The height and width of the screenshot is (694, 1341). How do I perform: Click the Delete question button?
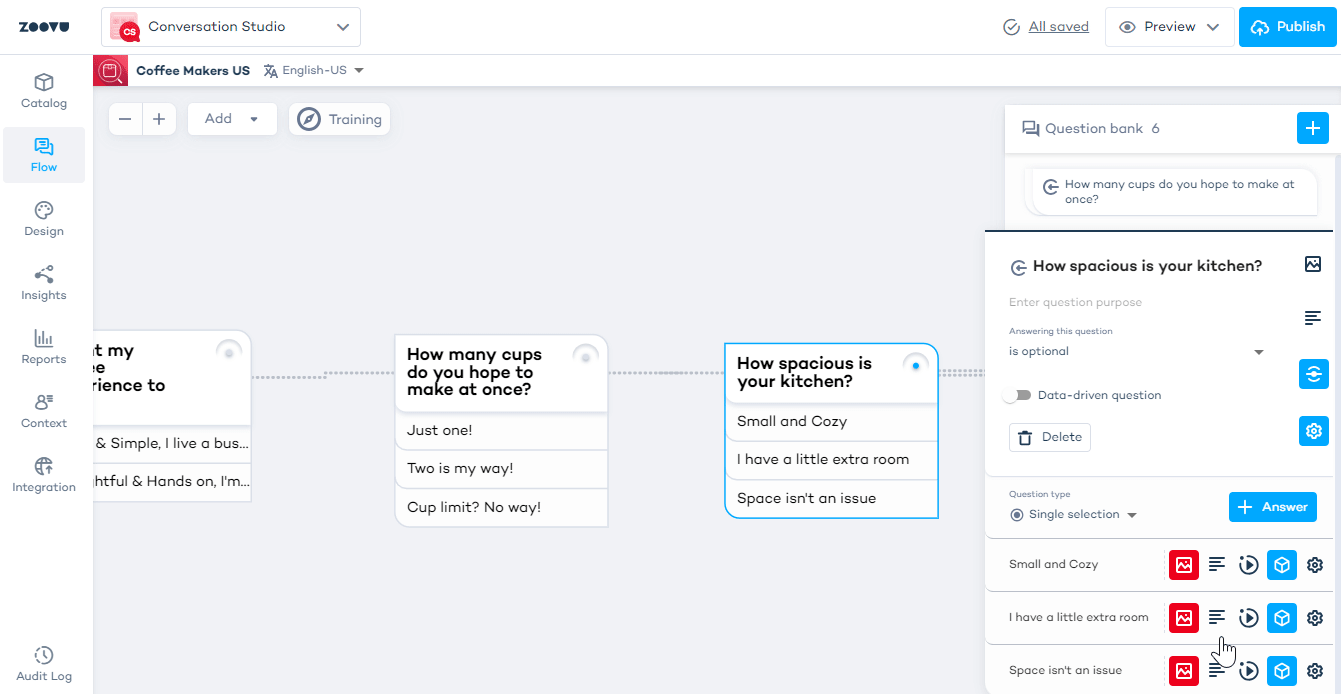click(x=1049, y=437)
